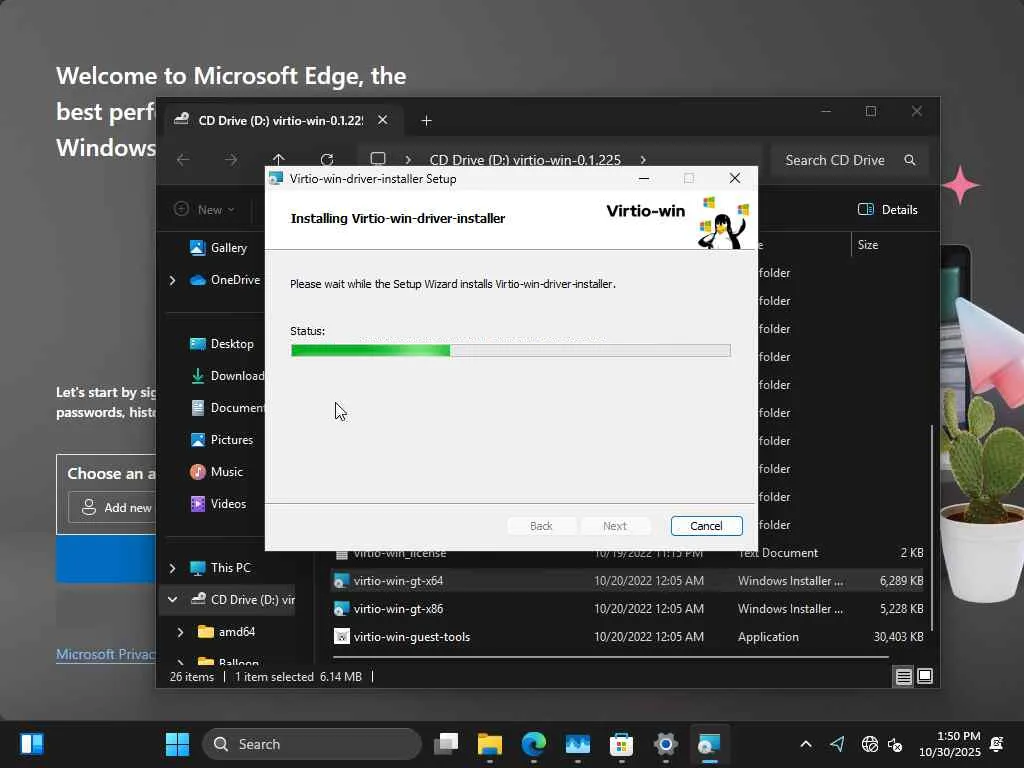Viewport: 1024px width, 768px height.
Task: Open Task View from taskbar
Action: coord(446,744)
